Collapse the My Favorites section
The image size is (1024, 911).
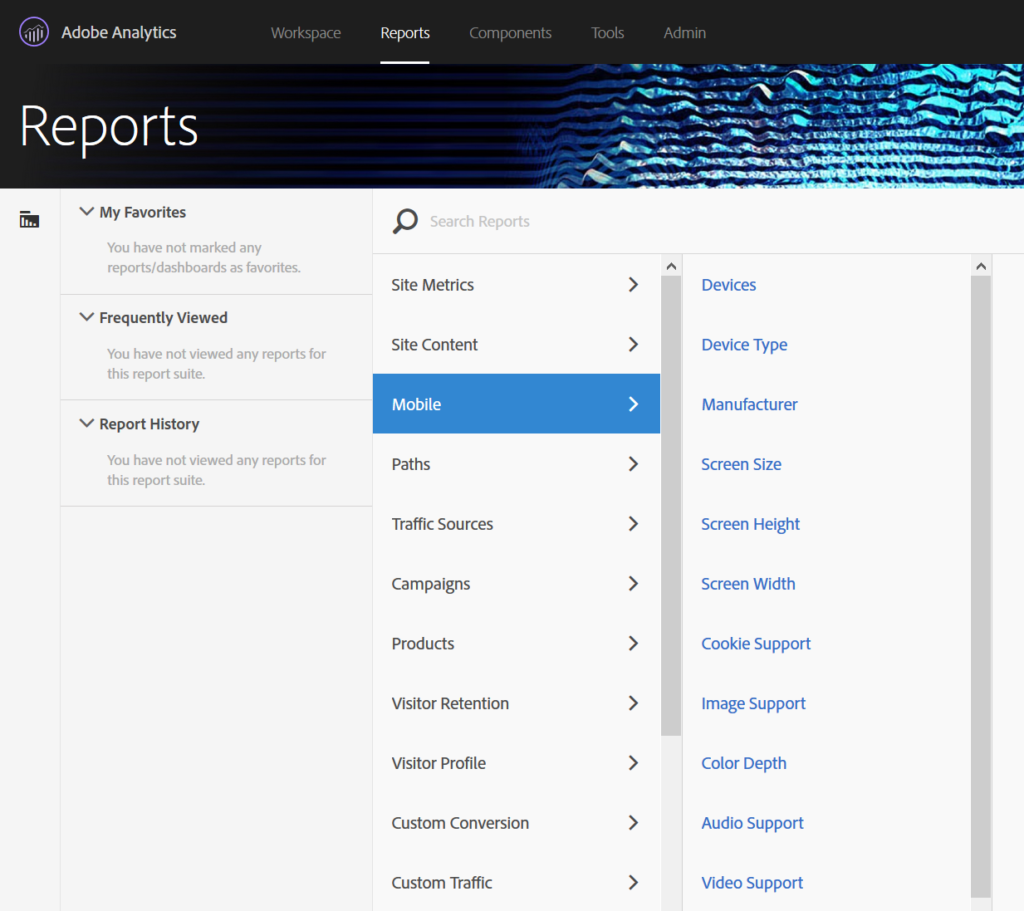(x=87, y=212)
